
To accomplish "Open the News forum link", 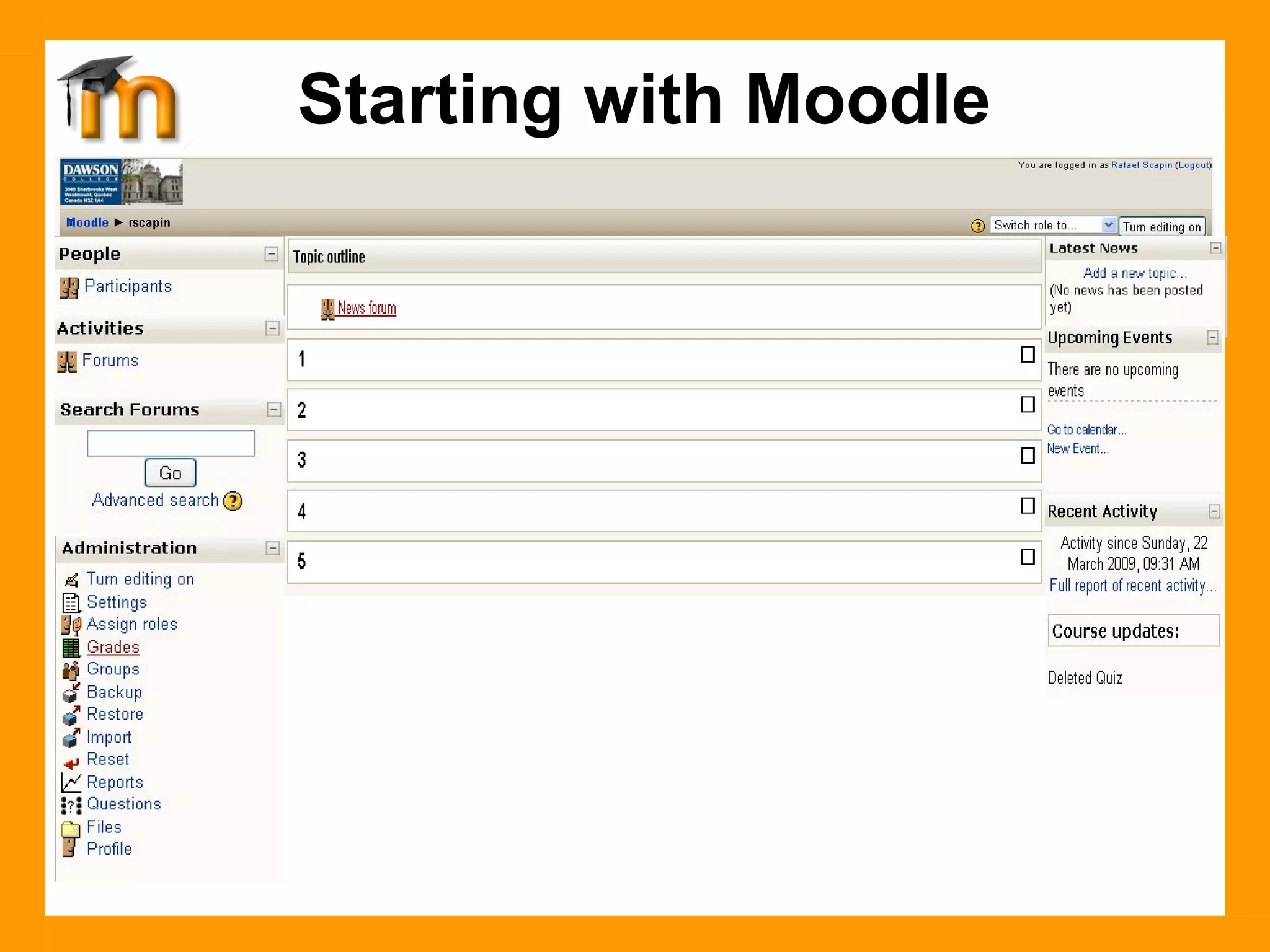I will (x=366, y=308).
